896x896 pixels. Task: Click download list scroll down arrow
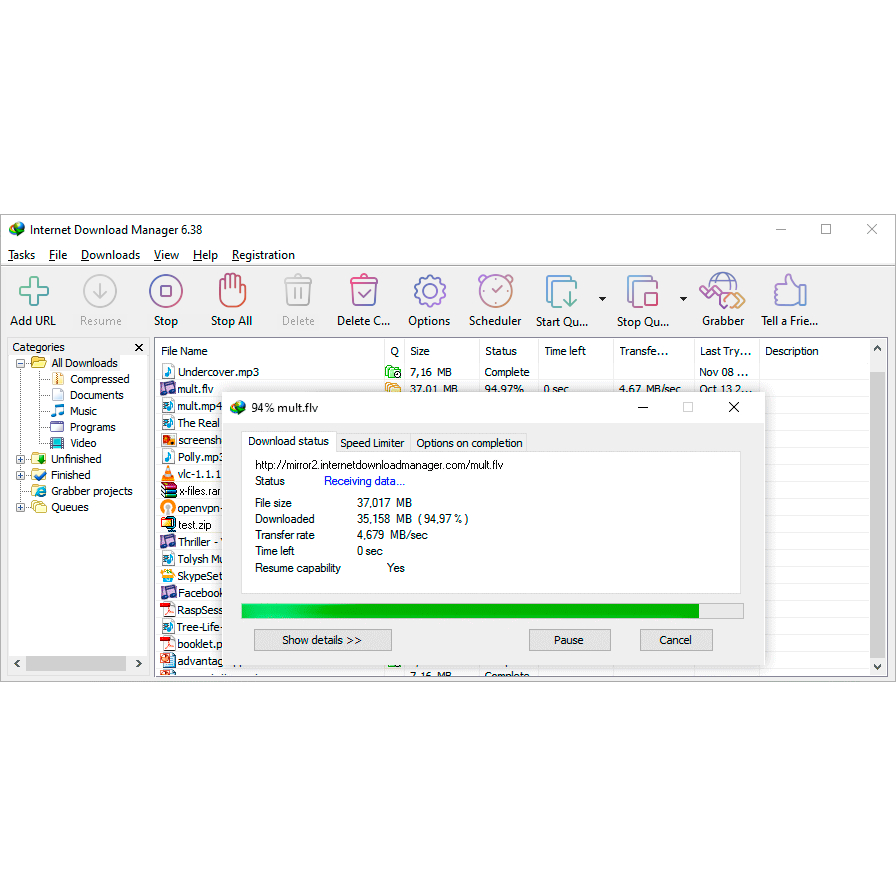(x=878, y=667)
